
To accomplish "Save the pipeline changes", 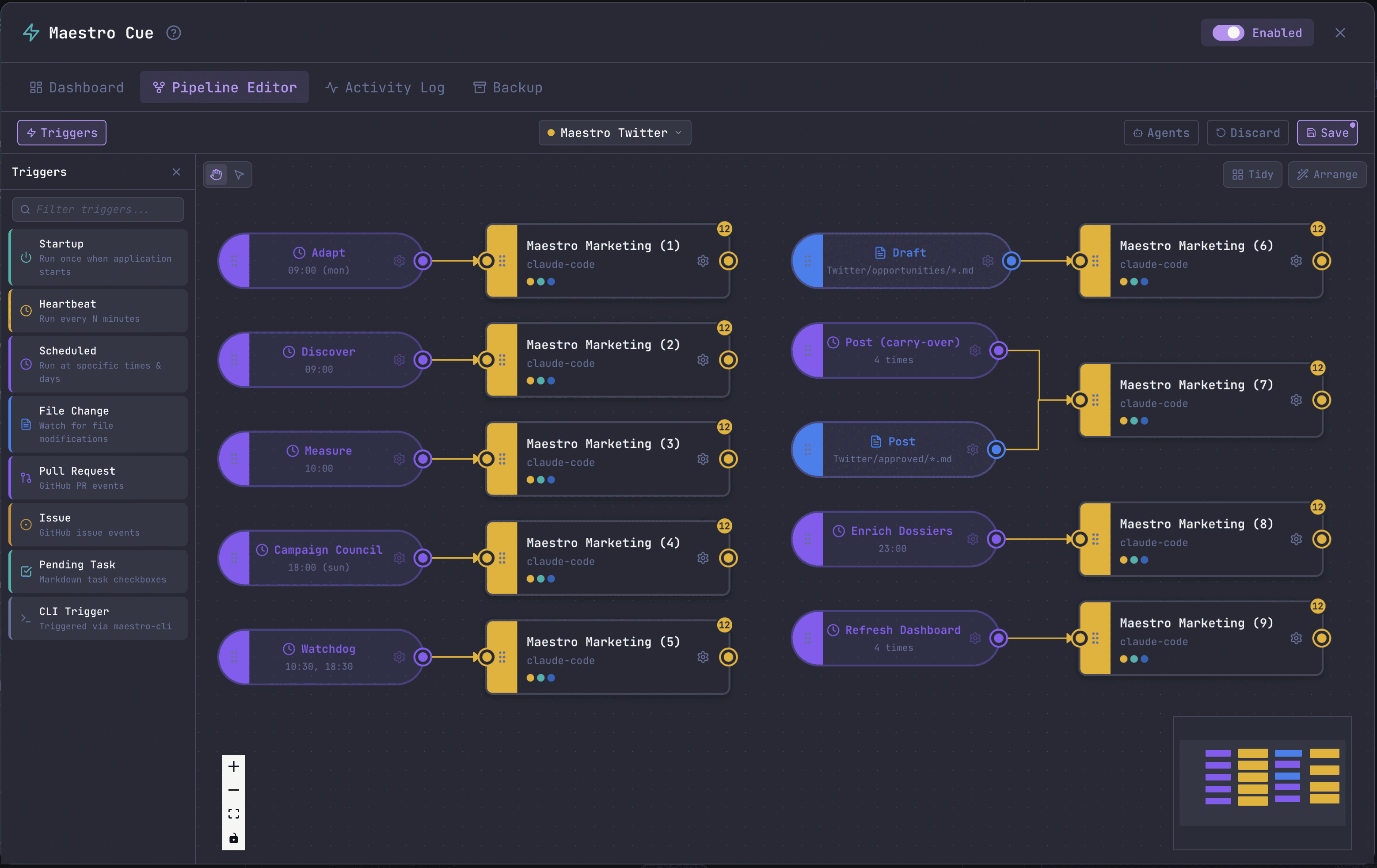I will click(1327, 133).
